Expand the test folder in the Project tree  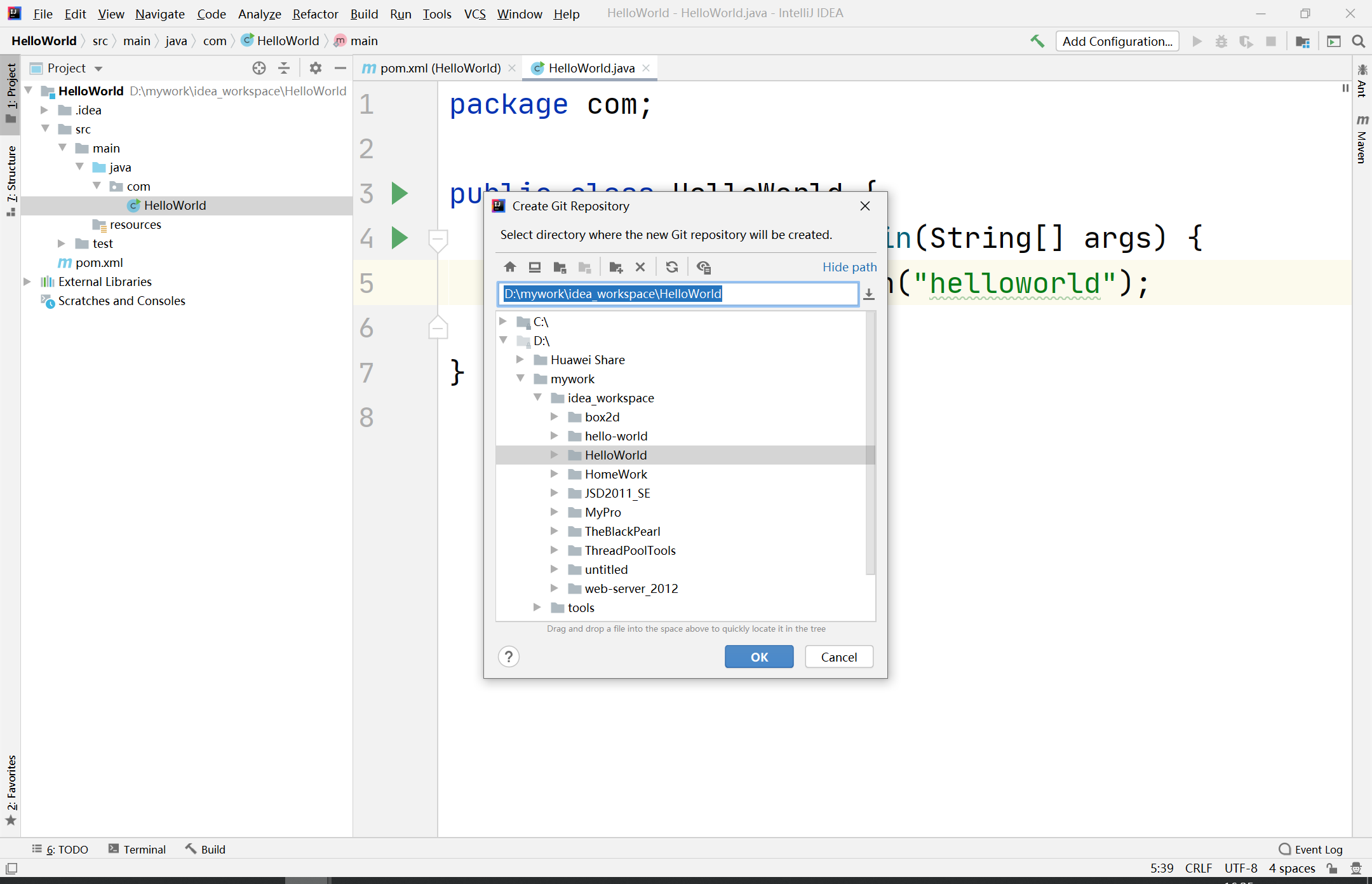62,243
